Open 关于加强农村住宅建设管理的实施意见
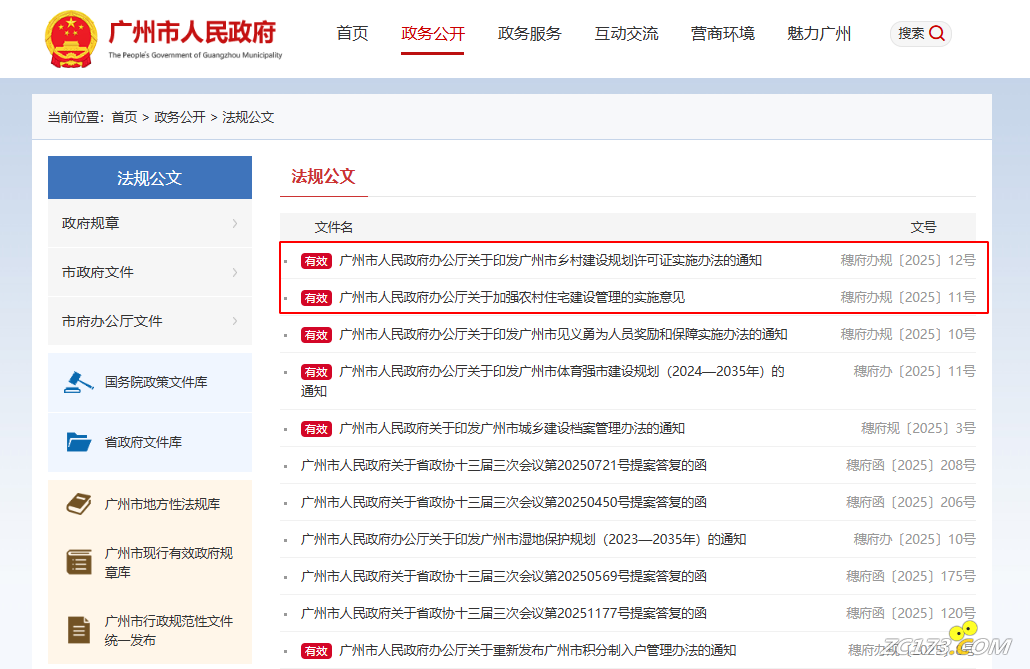This screenshot has width=1030, height=669. coord(512,298)
